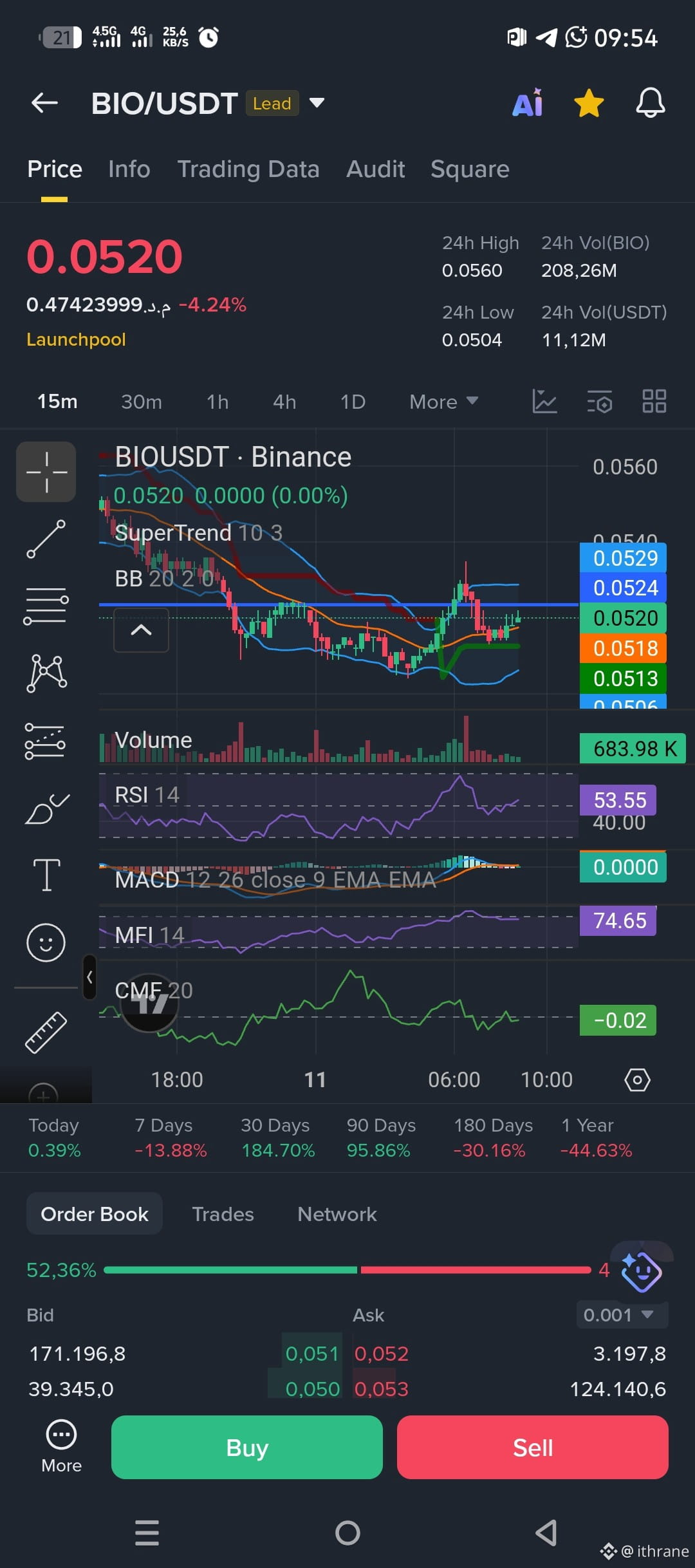Image resolution: width=695 pixels, height=1568 pixels.
Task: Click the CMF 20 indicator label
Action: point(154,991)
